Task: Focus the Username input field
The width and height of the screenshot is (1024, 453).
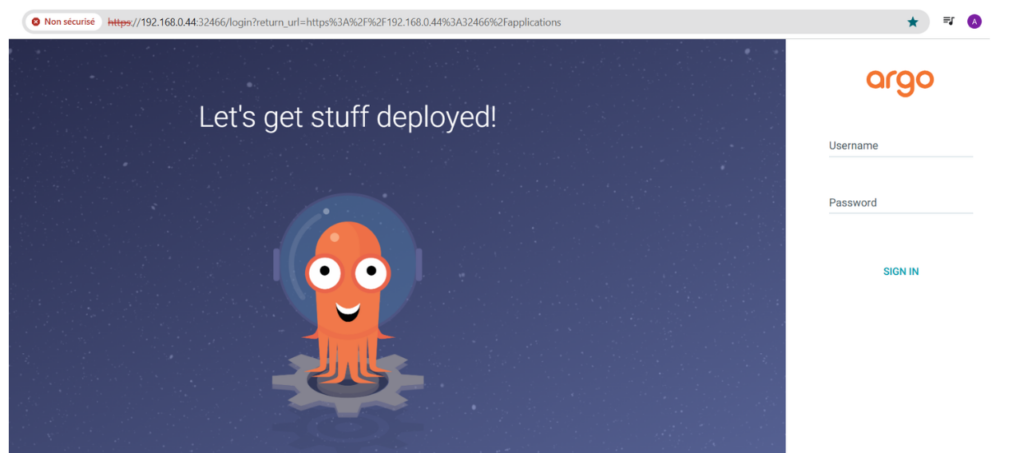Action: click(900, 147)
